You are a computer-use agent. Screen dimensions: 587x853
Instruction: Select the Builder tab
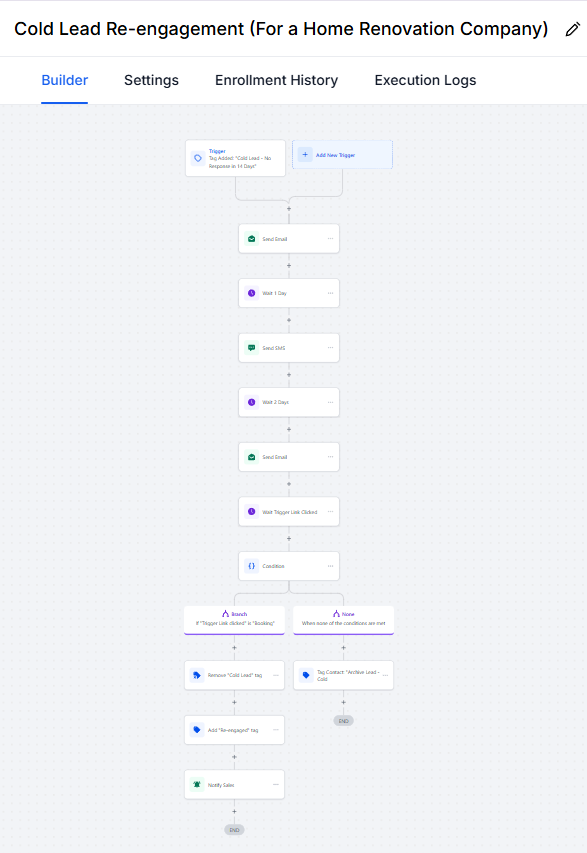point(65,81)
